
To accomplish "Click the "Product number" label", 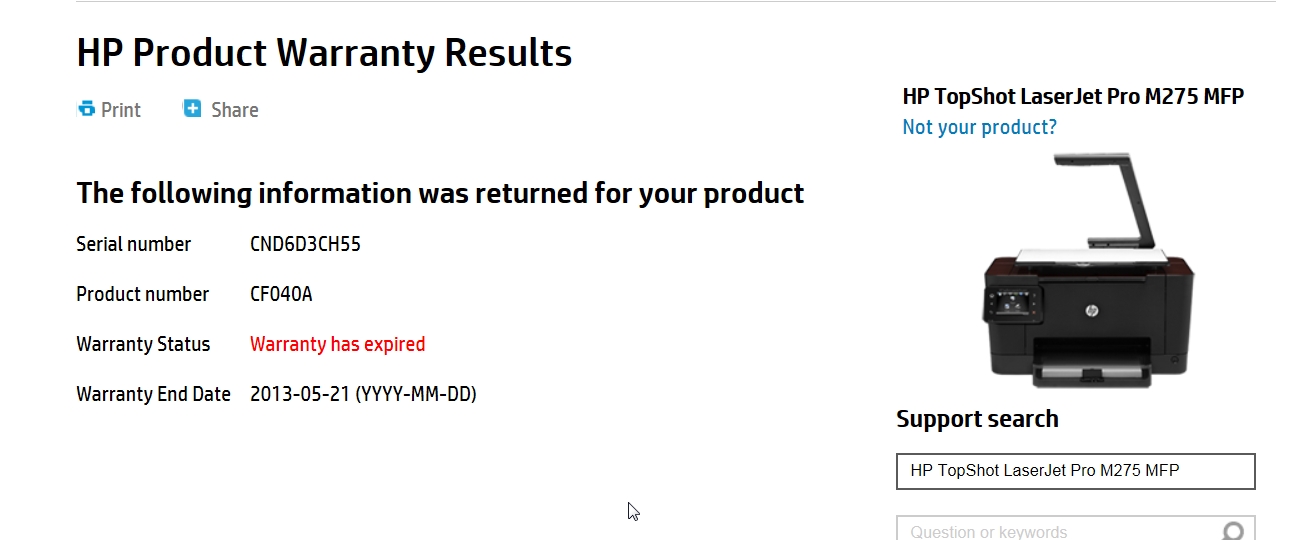I will [x=143, y=294].
